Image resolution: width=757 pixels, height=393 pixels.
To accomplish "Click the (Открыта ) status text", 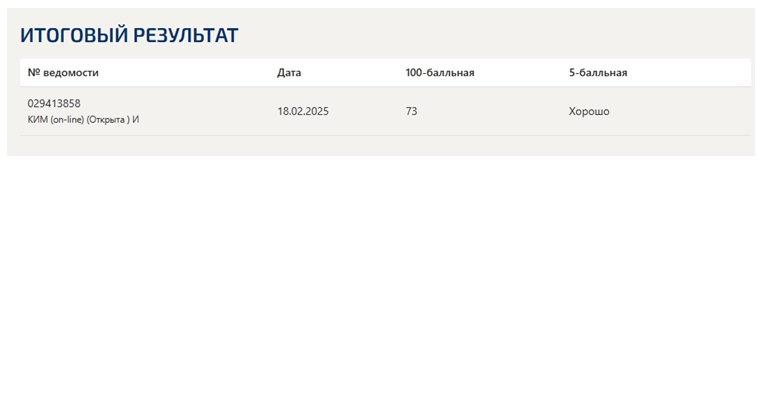I will (108, 119).
